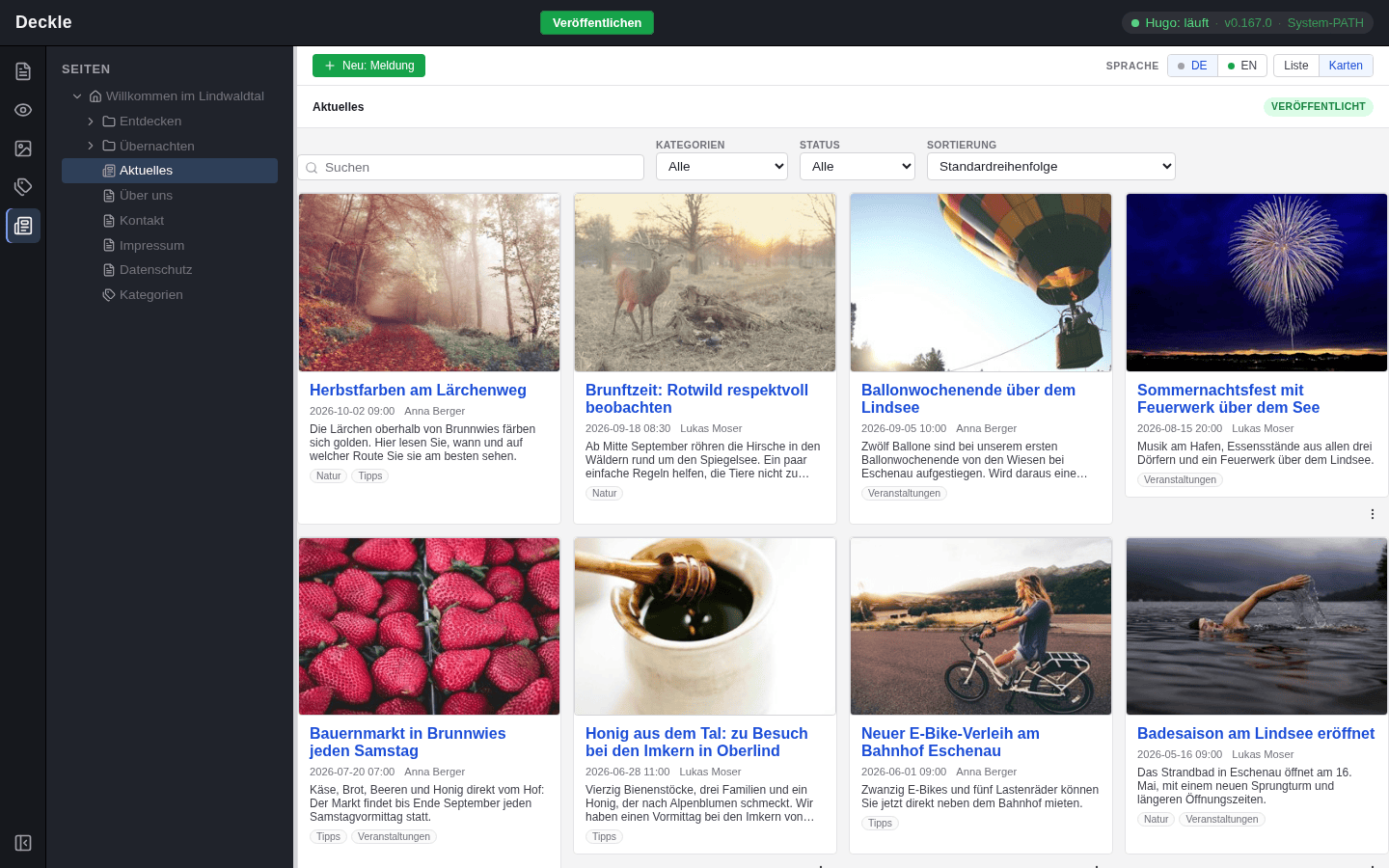The width and height of the screenshot is (1389, 868).
Task: Open the Kontakt page
Action: click(x=170, y=221)
